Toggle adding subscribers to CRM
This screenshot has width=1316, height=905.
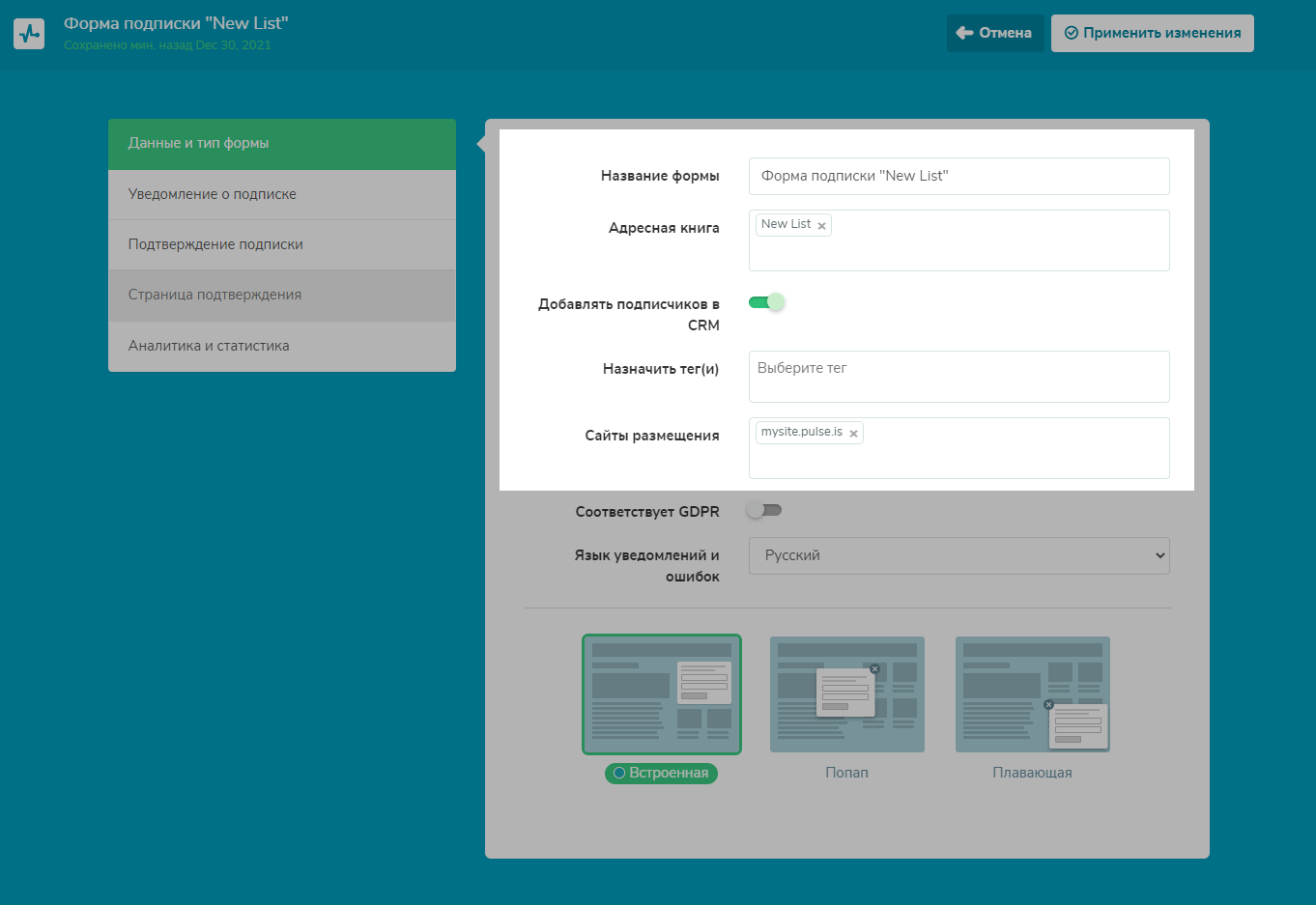(x=766, y=303)
